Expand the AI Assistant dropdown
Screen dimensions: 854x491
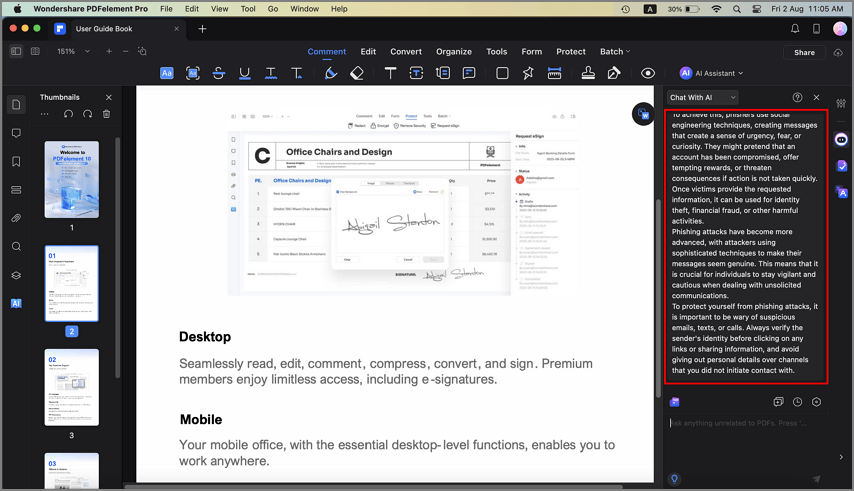[711, 73]
